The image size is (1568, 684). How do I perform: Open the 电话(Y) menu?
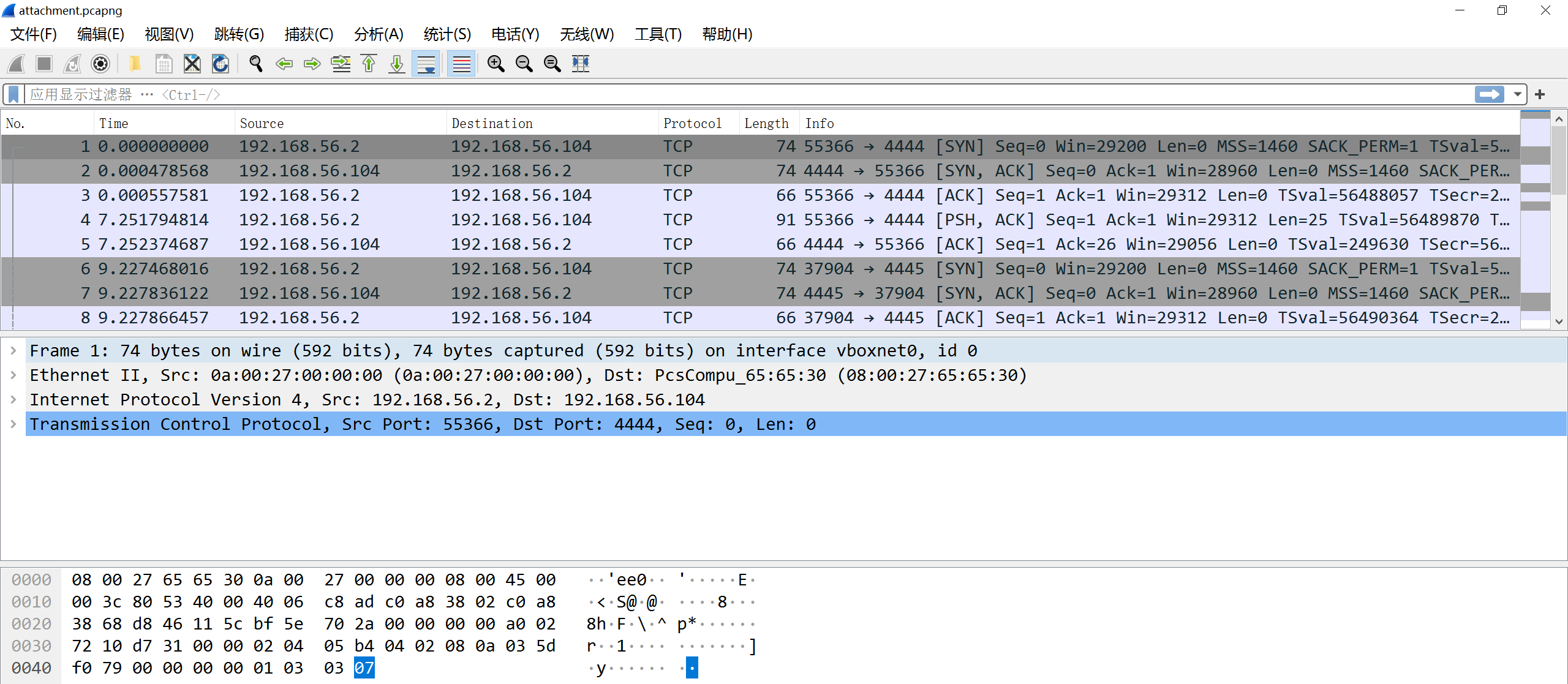(516, 34)
